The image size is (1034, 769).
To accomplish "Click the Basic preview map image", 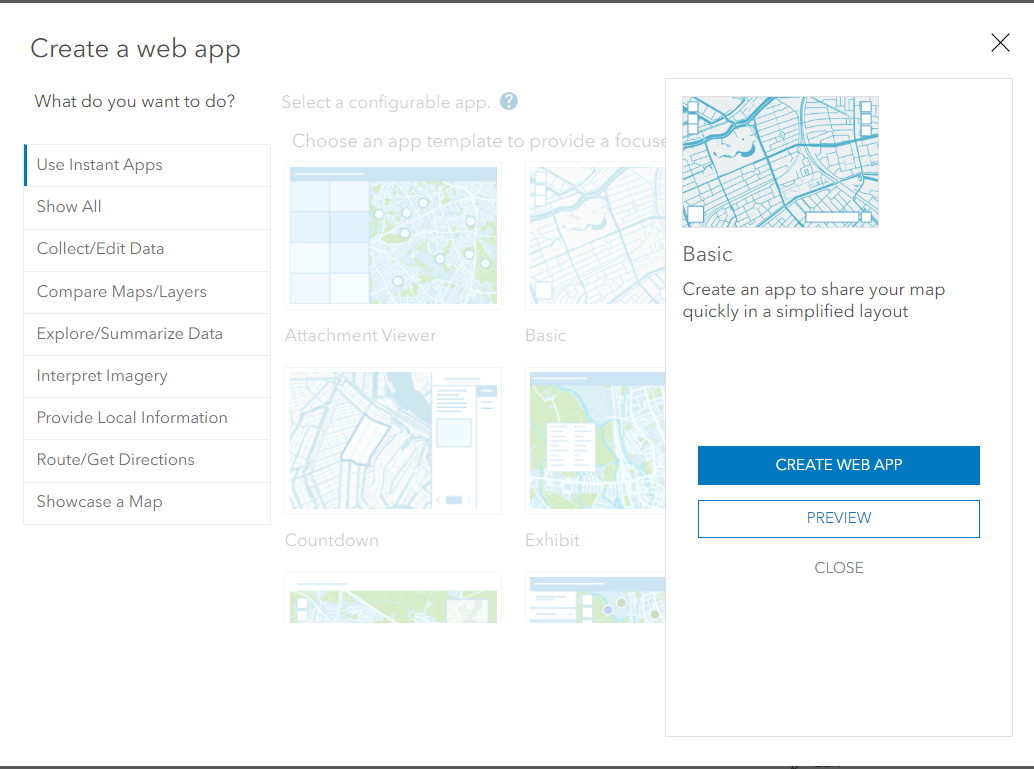I will [780, 161].
